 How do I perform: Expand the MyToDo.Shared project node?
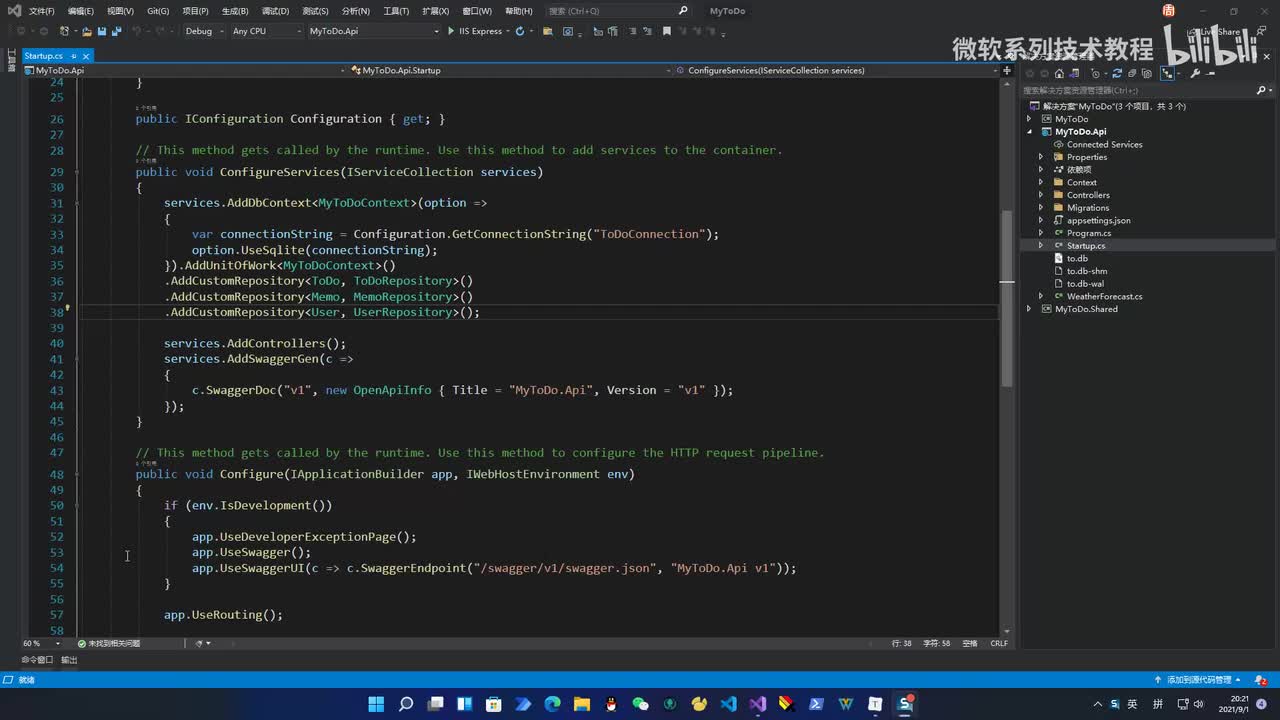click(x=1029, y=309)
